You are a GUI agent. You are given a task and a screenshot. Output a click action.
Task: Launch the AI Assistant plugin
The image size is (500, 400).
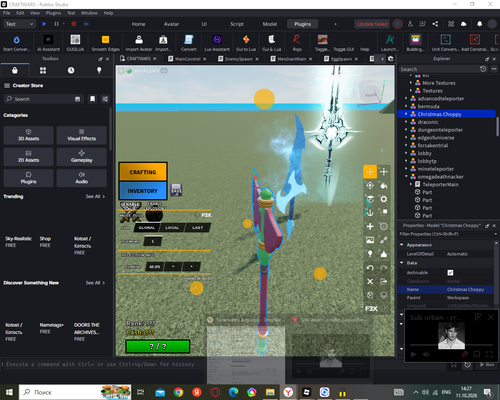(x=48, y=43)
